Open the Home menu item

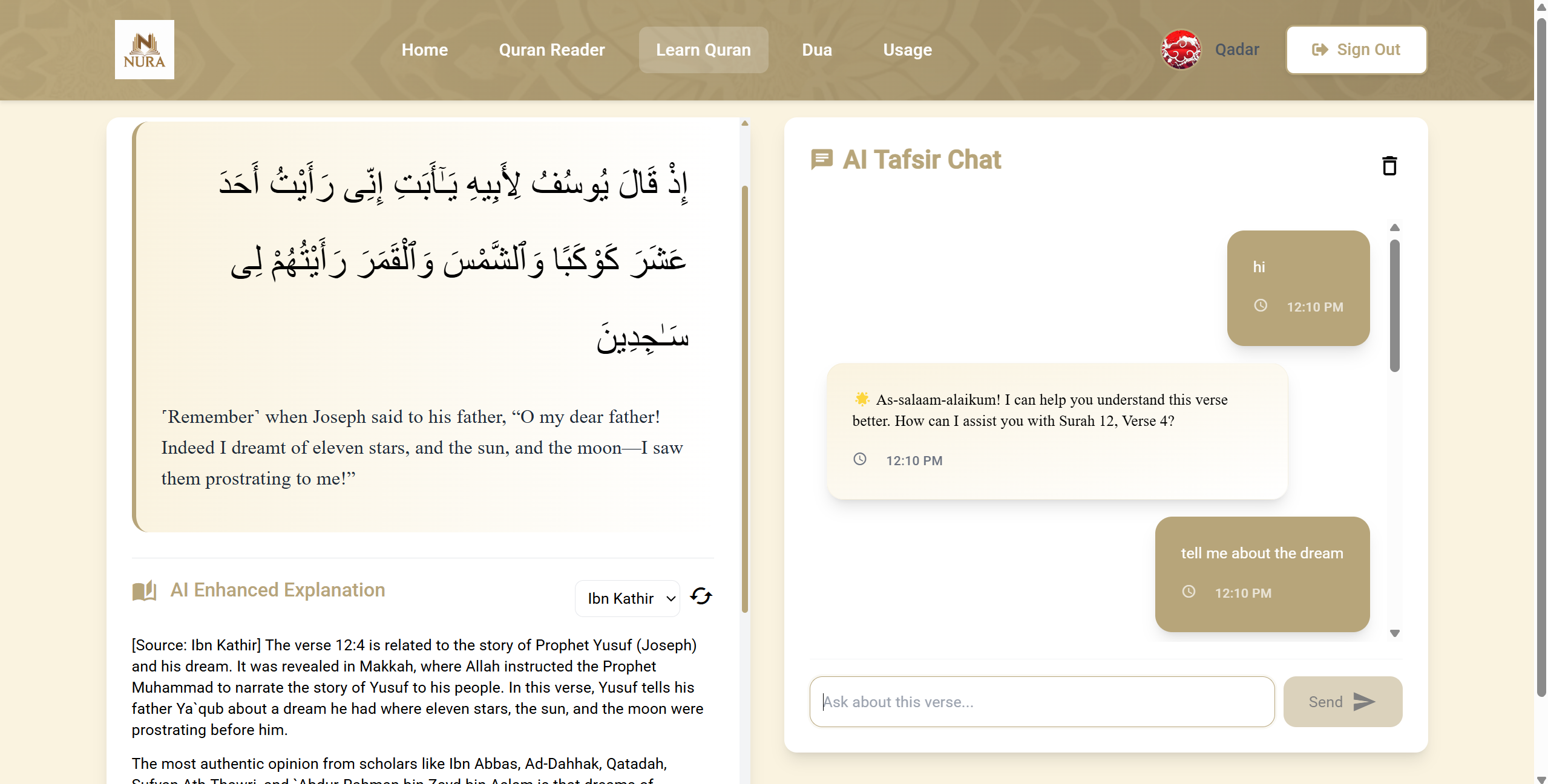coord(424,50)
